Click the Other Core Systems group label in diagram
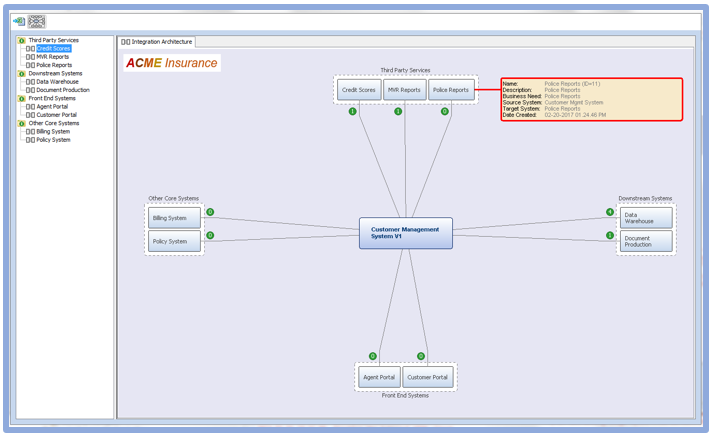Image resolution: width=711 pixels, height=436 pixels. (174, 199)
